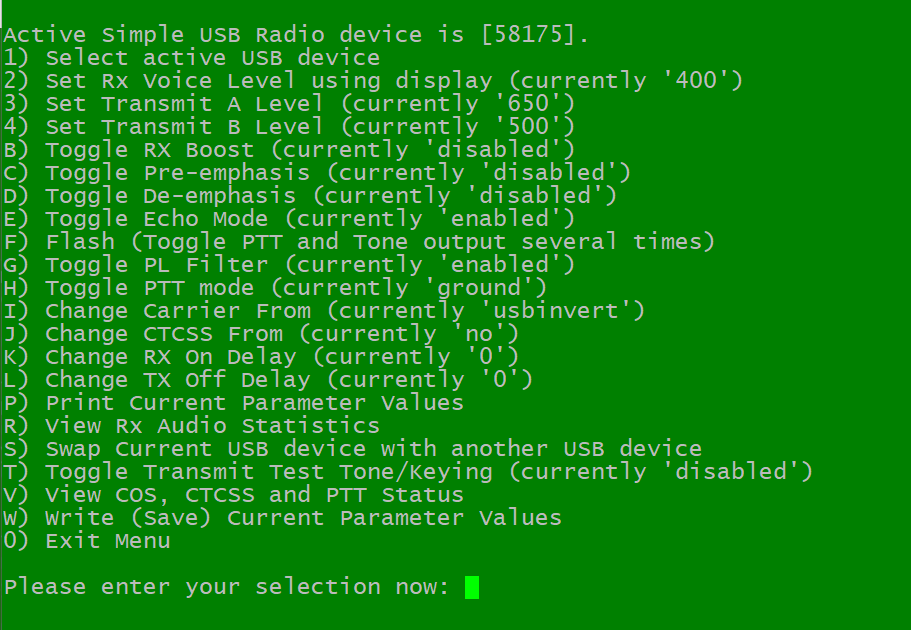Click the Set Rx Voice Level option
This screenshot has height=630, width=911.
373,81
